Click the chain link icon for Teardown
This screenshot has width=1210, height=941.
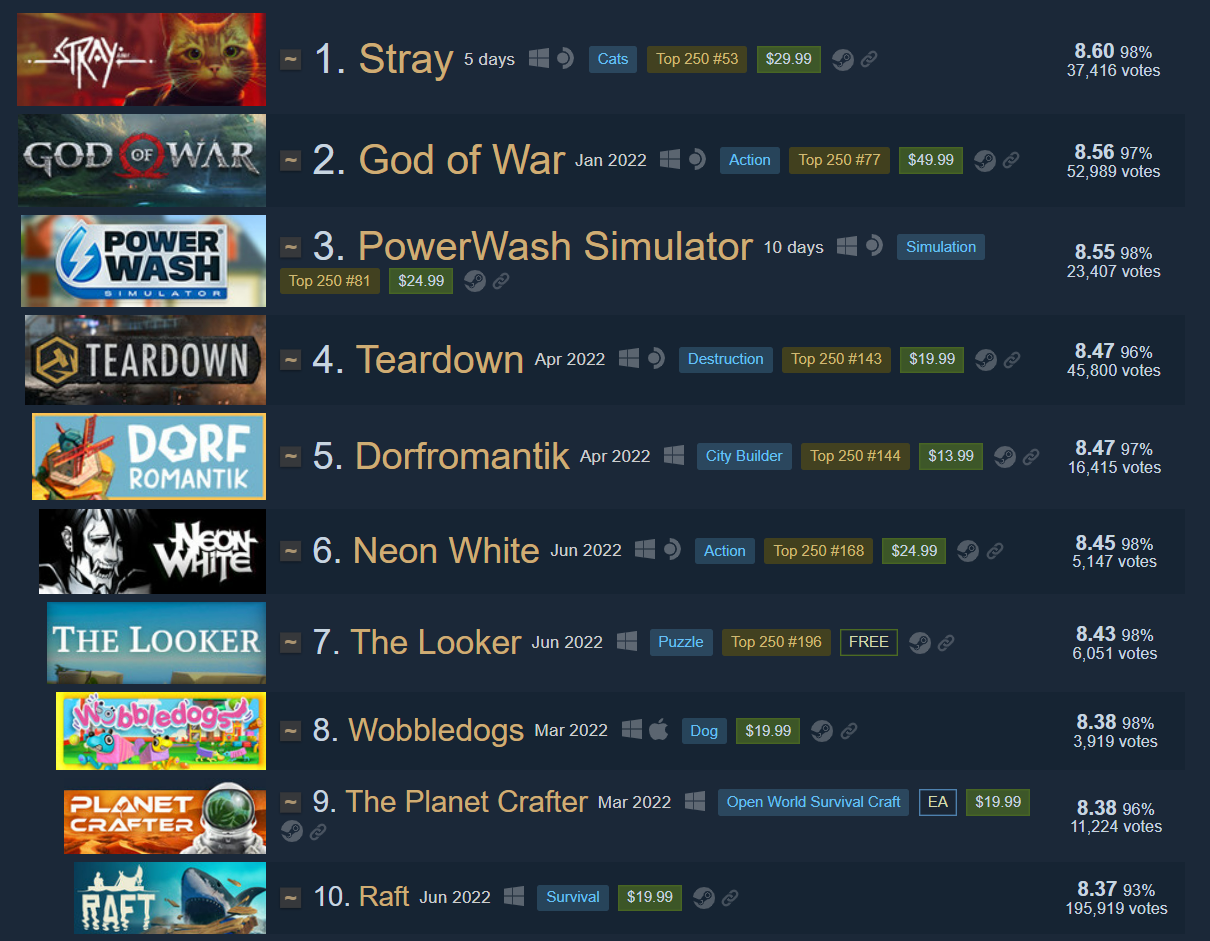click(x=1012, y=359)
